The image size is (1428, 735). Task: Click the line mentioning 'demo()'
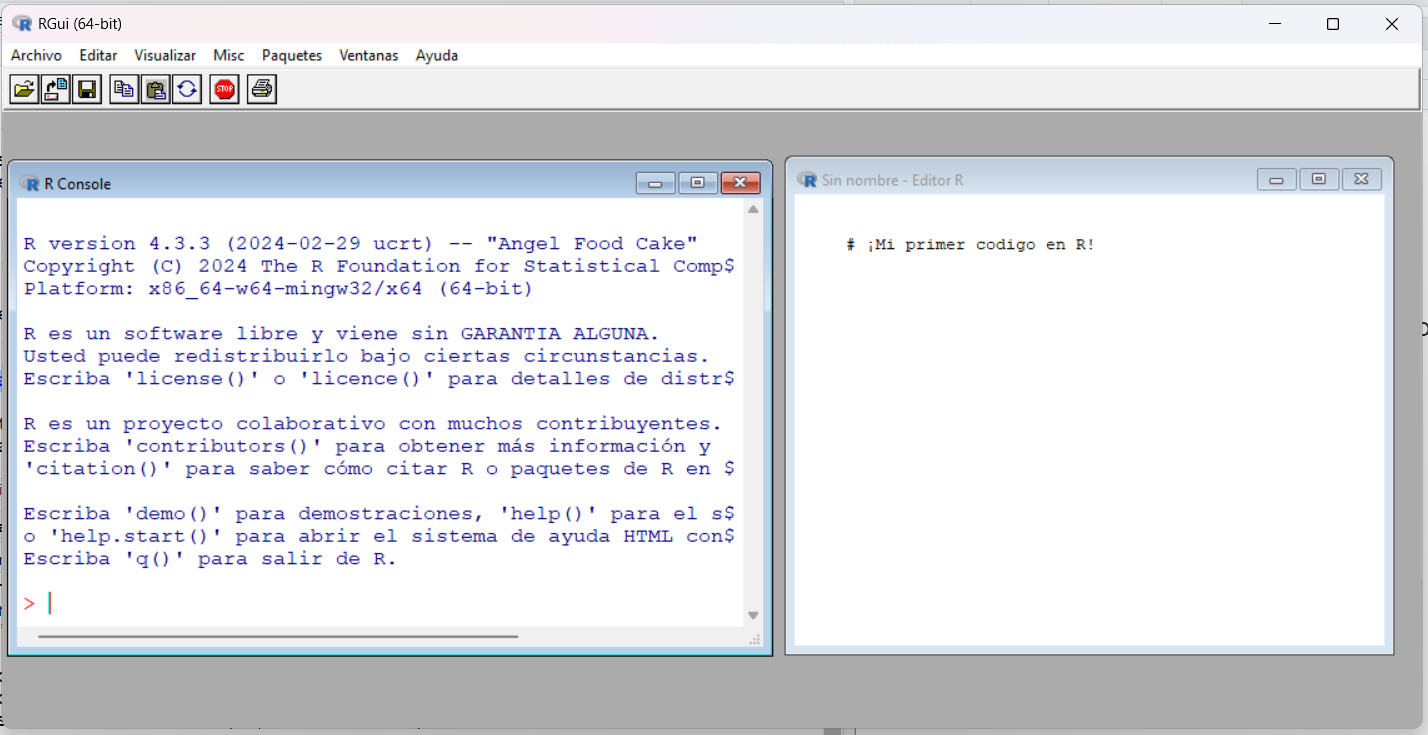click(379, 514)
